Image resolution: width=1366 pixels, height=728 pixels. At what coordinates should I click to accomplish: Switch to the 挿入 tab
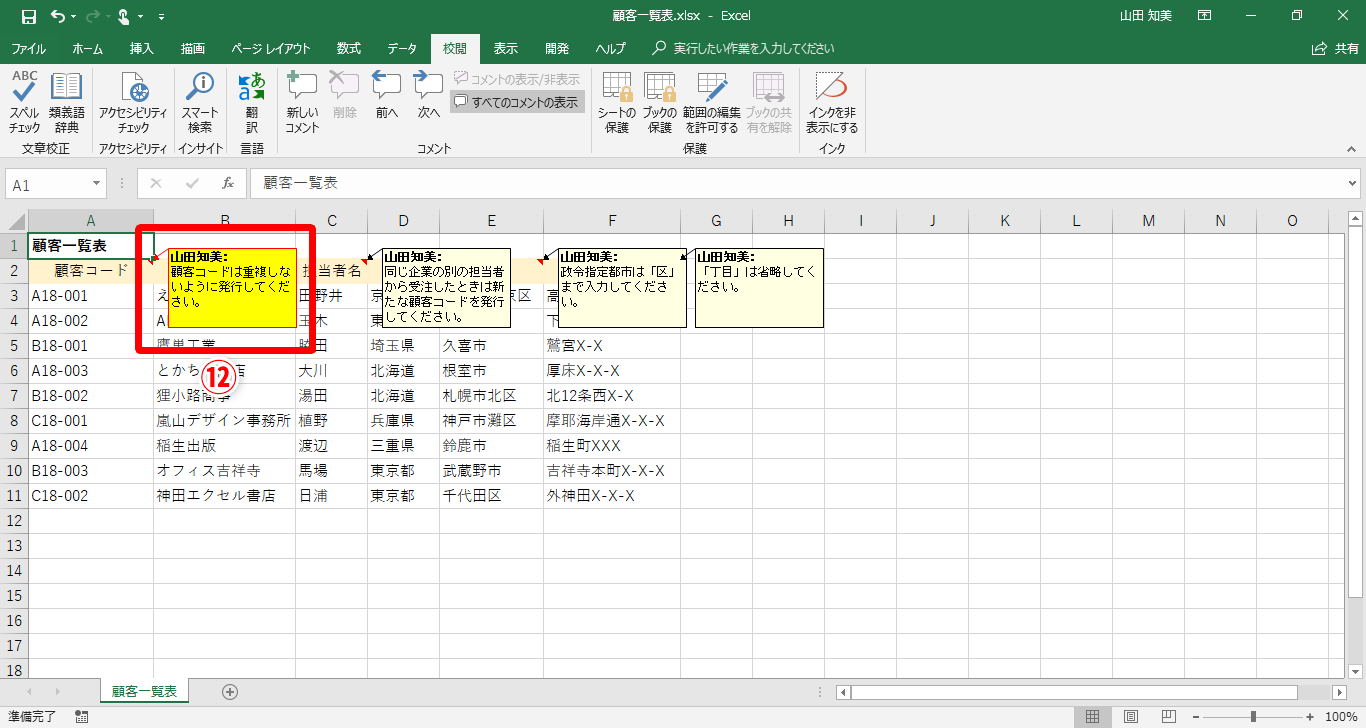[142, 49]
